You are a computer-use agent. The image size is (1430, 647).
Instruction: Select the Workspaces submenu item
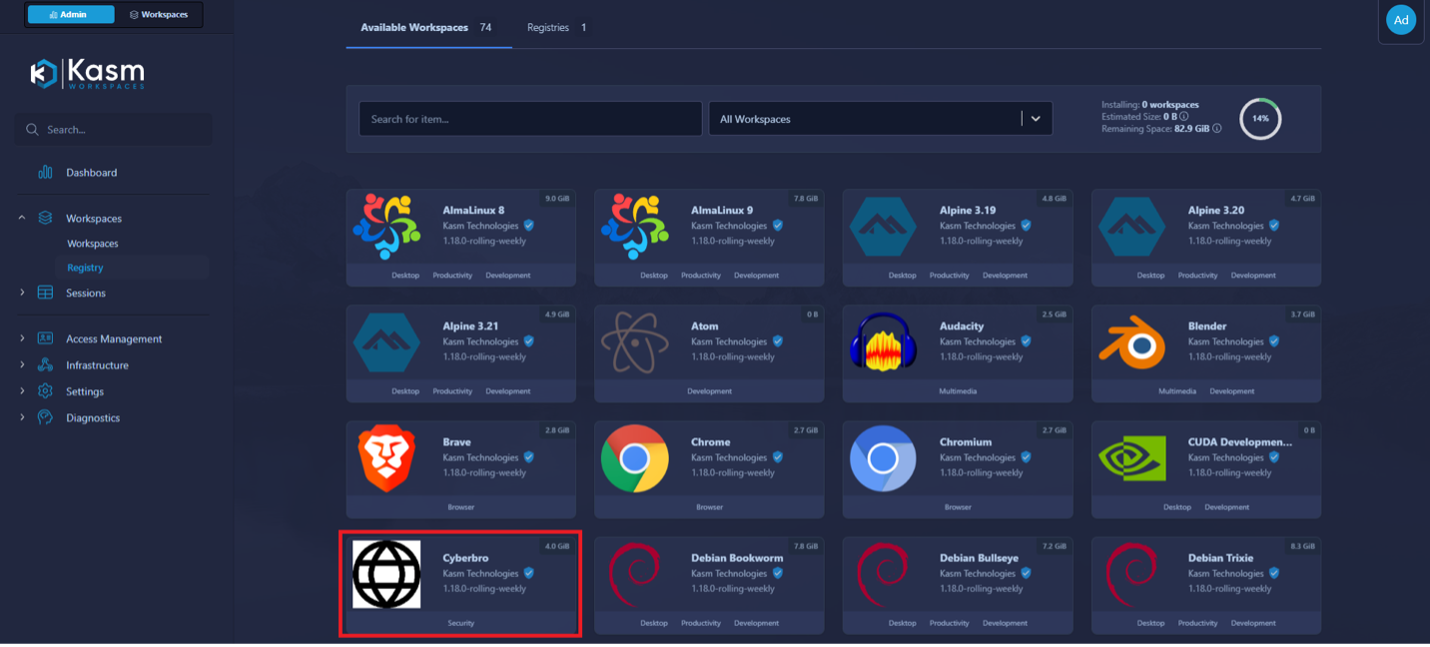(93, 243)
